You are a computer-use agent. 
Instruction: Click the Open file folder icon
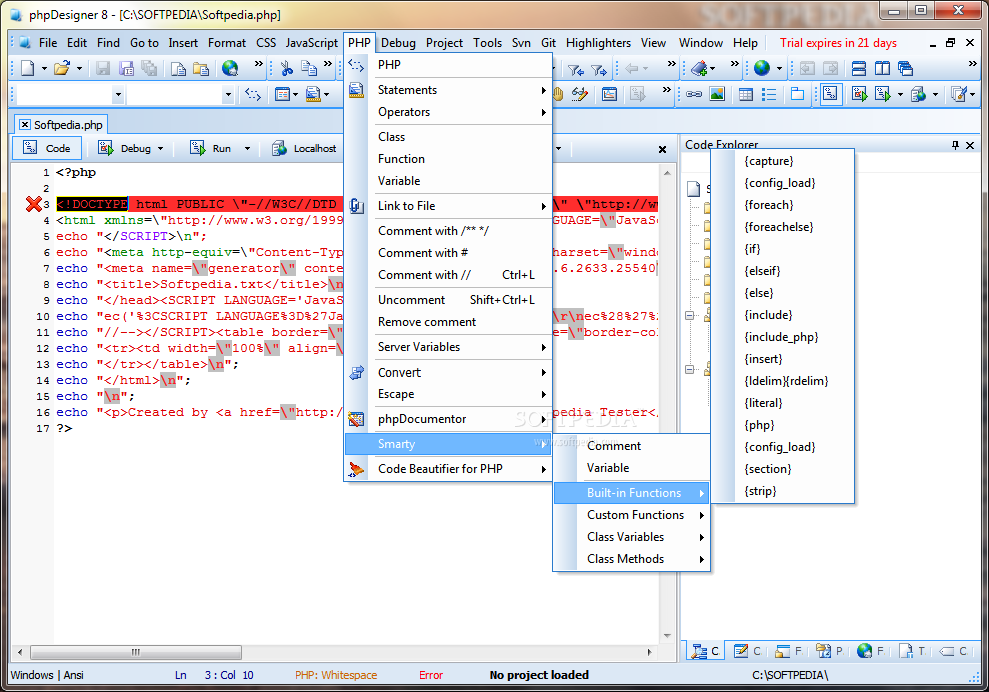point(62,68)
